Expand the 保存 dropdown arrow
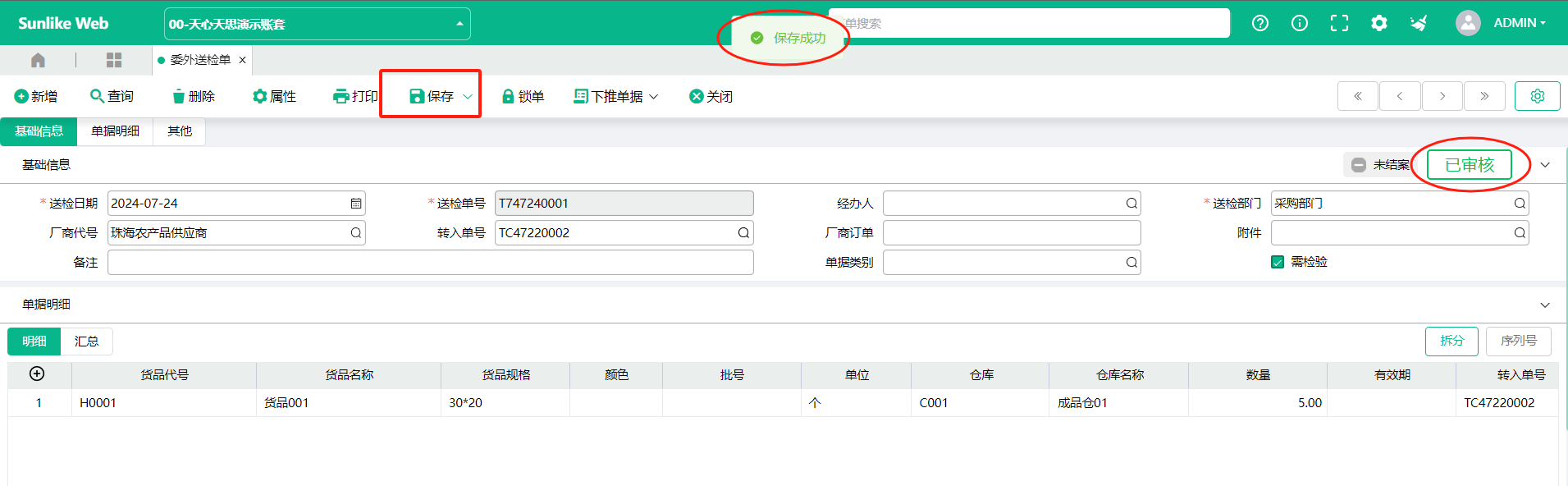 468,97
